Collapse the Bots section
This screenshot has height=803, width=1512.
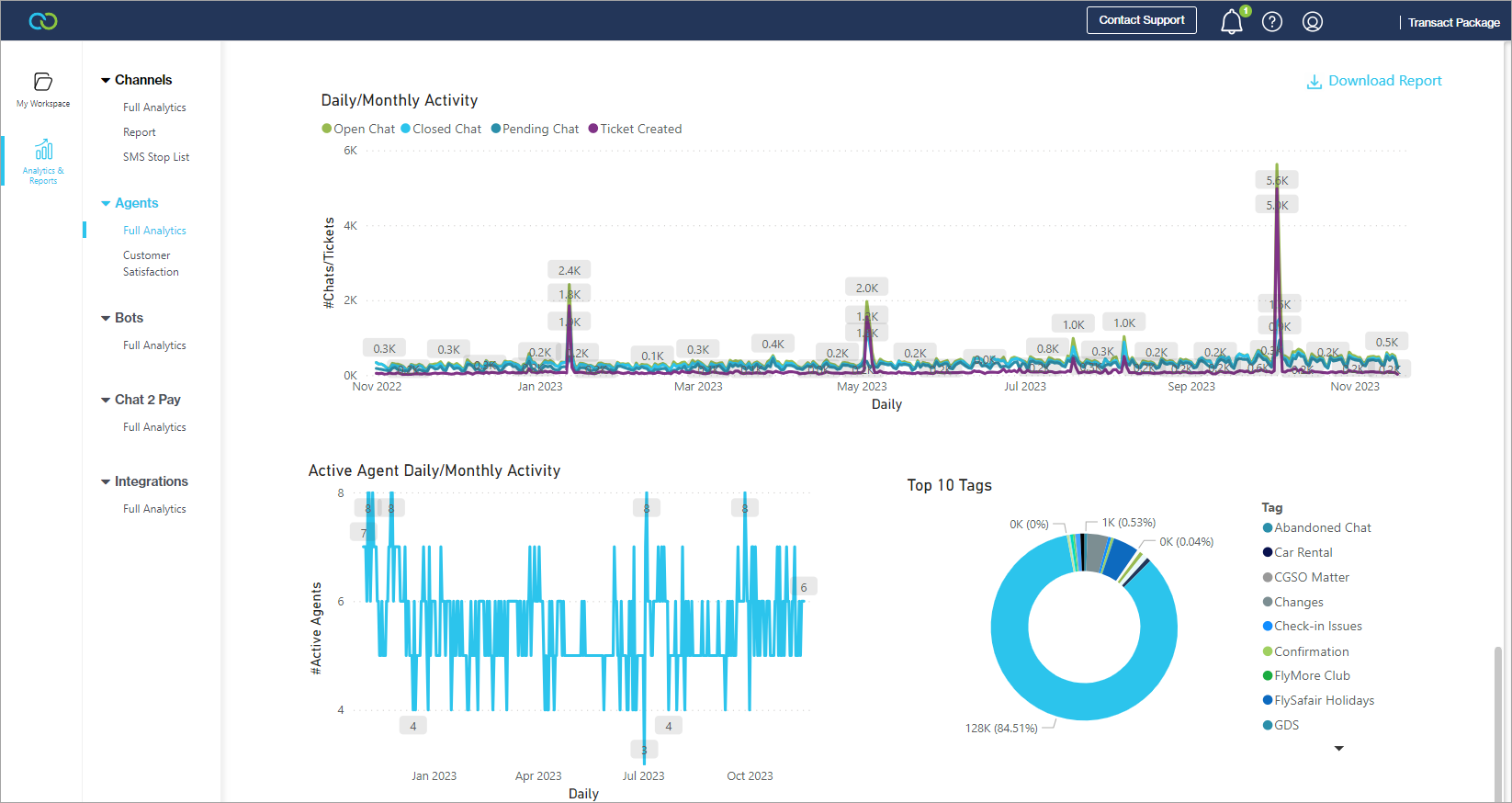[x=106, y=319]
